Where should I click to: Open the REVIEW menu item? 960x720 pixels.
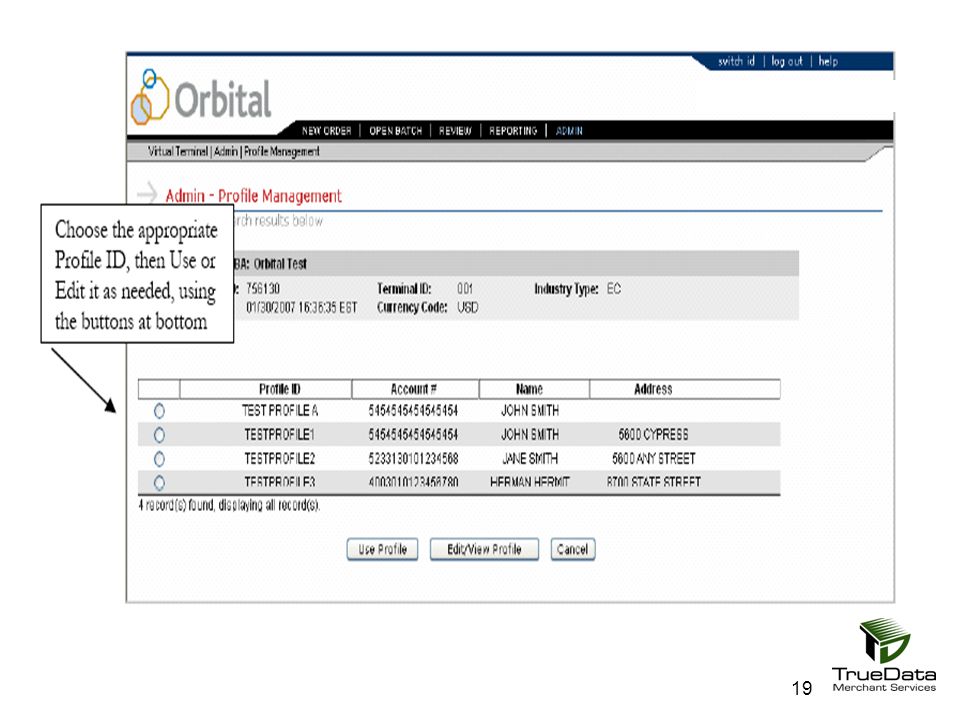coord(455,130)
